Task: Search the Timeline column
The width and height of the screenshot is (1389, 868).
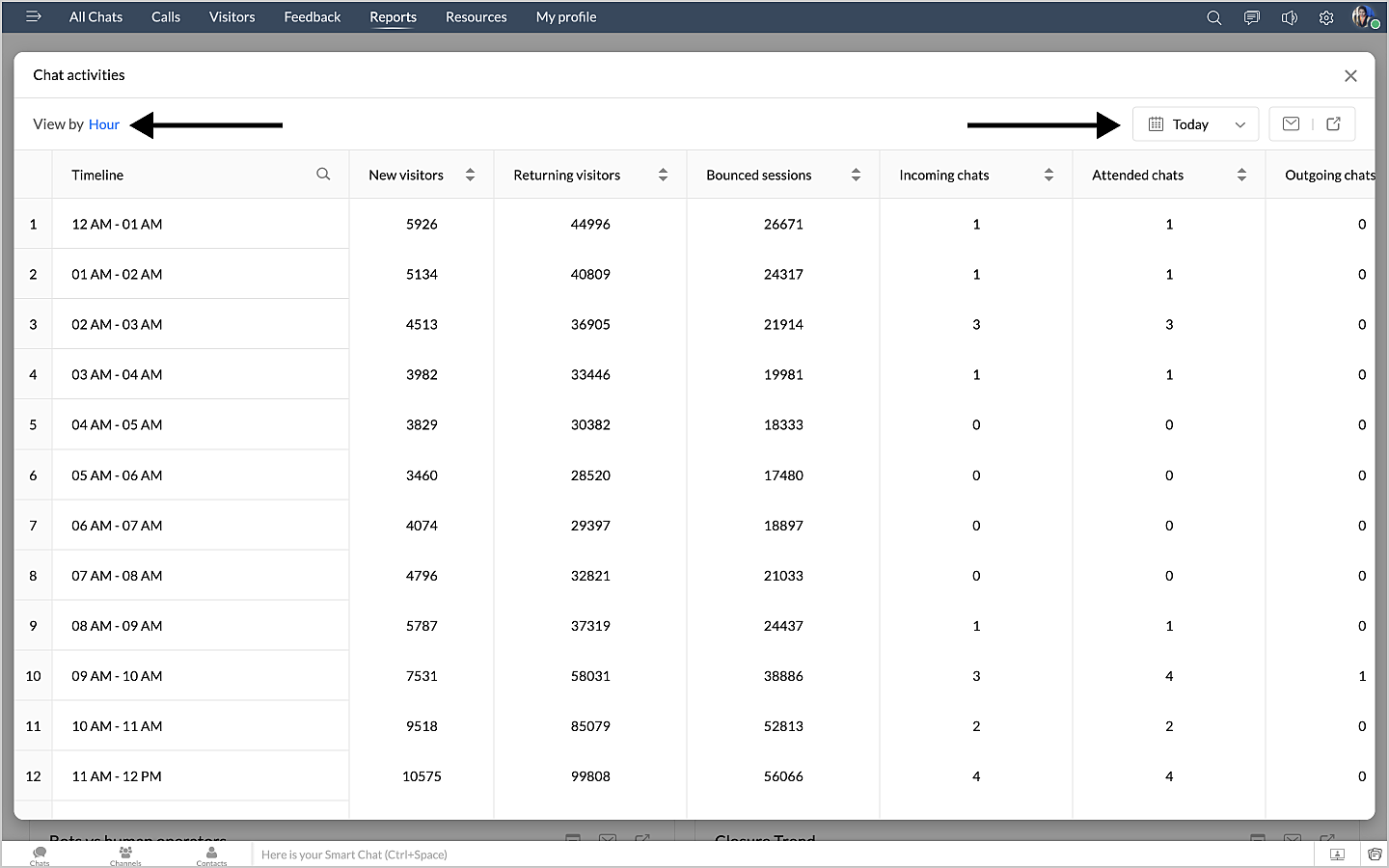Action: point(323,175)
